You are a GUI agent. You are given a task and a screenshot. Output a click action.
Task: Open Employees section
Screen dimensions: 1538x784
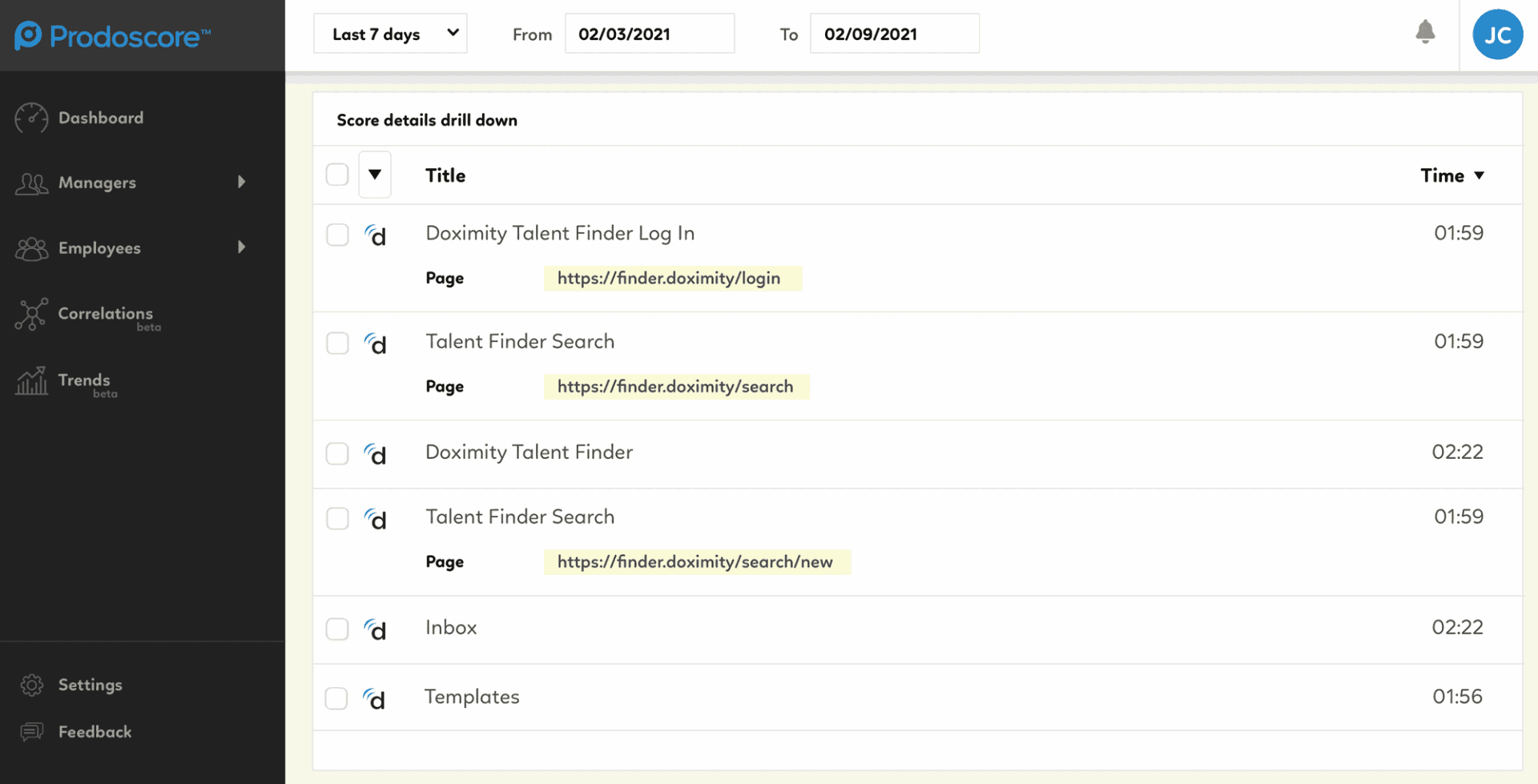pos(99,248)
